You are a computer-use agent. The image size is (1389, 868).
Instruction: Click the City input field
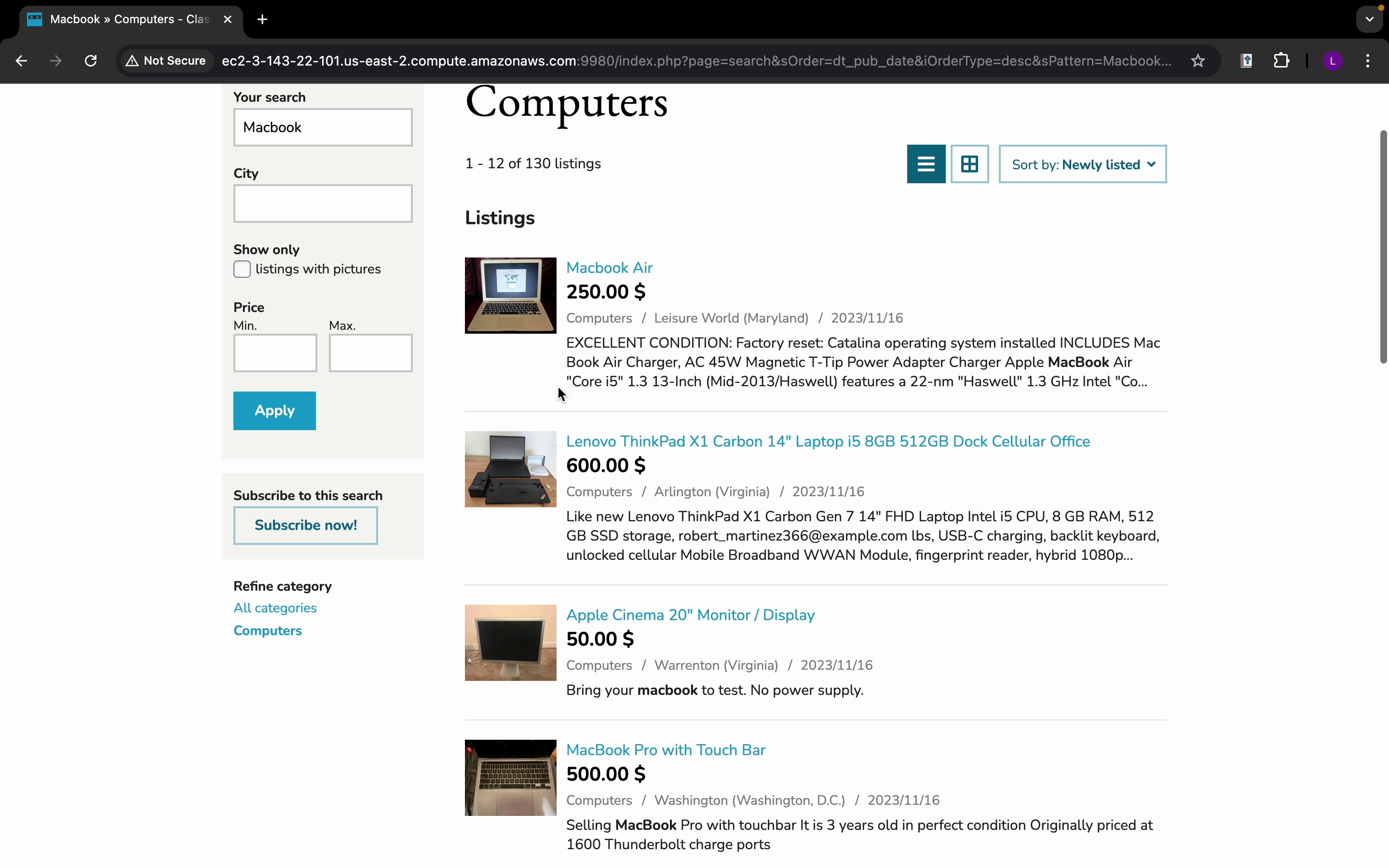[x=323, y=204]
